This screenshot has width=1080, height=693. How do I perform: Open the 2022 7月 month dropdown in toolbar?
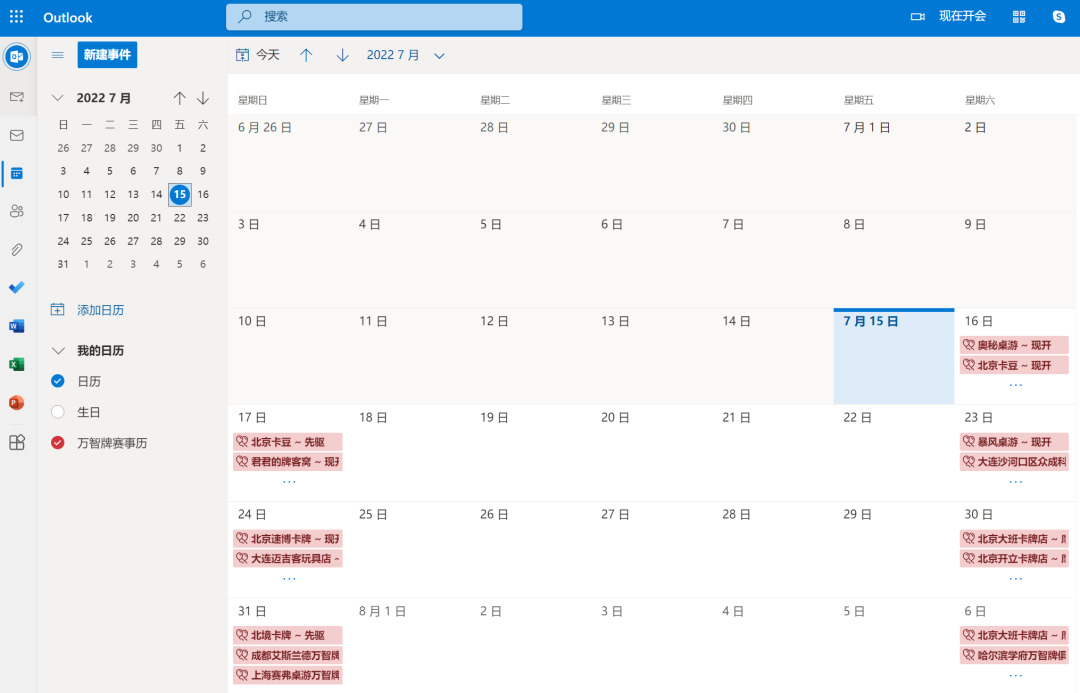[x=439, y=56]
